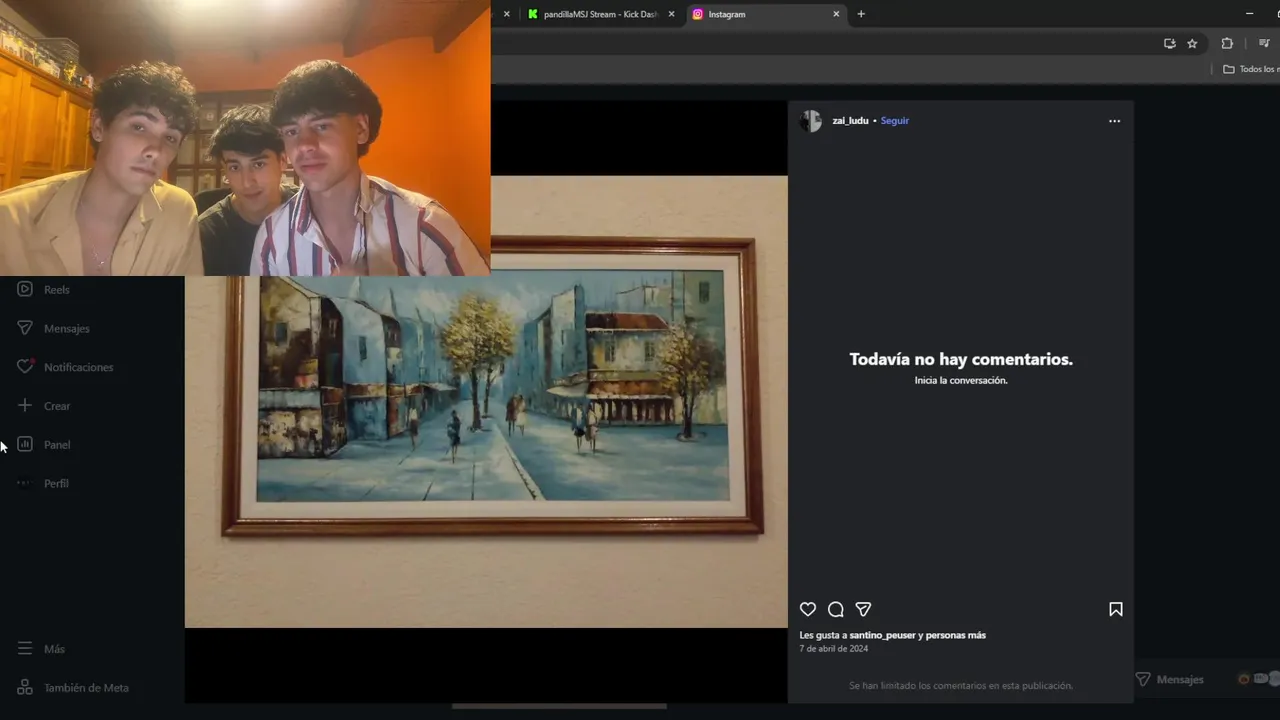Click the Crear plus icon in sidebar
This screenshot has height=720, width=1280.
(25, 405)
